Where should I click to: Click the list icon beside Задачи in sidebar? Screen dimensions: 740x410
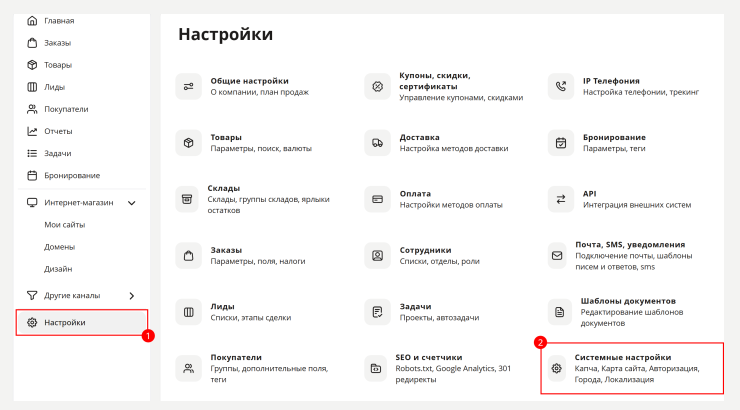(x=32, y=153)
